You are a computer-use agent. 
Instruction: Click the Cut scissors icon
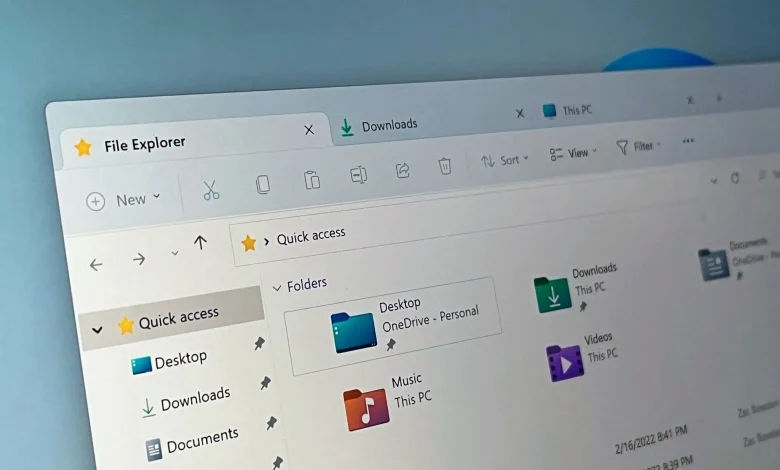tap(211, 190)
